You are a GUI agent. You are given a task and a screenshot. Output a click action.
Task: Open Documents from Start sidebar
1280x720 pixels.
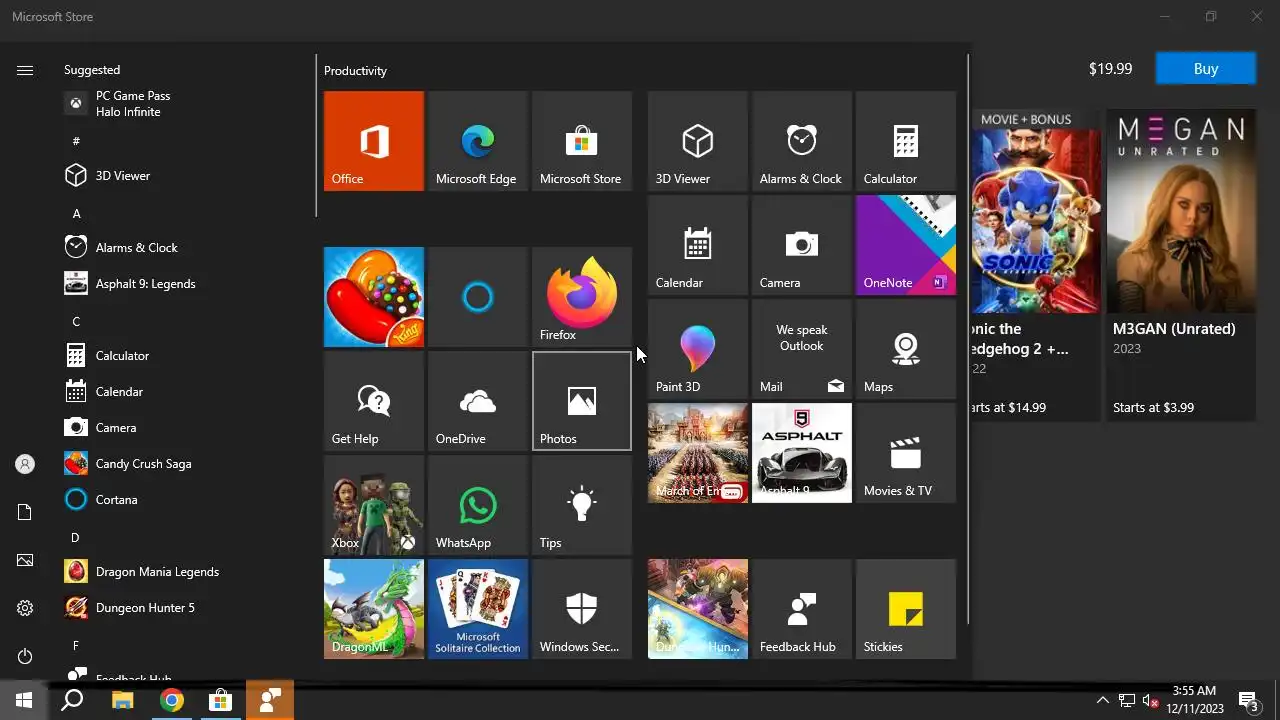[x=25, y=512]
